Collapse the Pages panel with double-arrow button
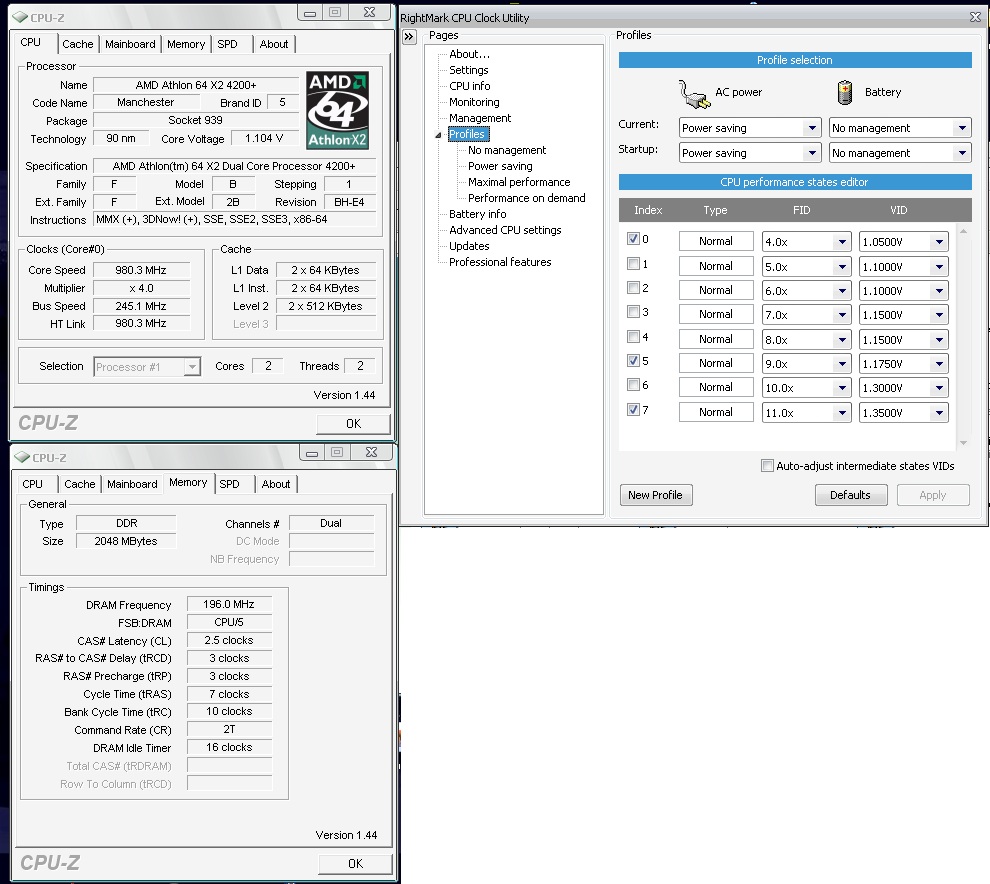Screen dimensions: 990x884 (409, 37)
